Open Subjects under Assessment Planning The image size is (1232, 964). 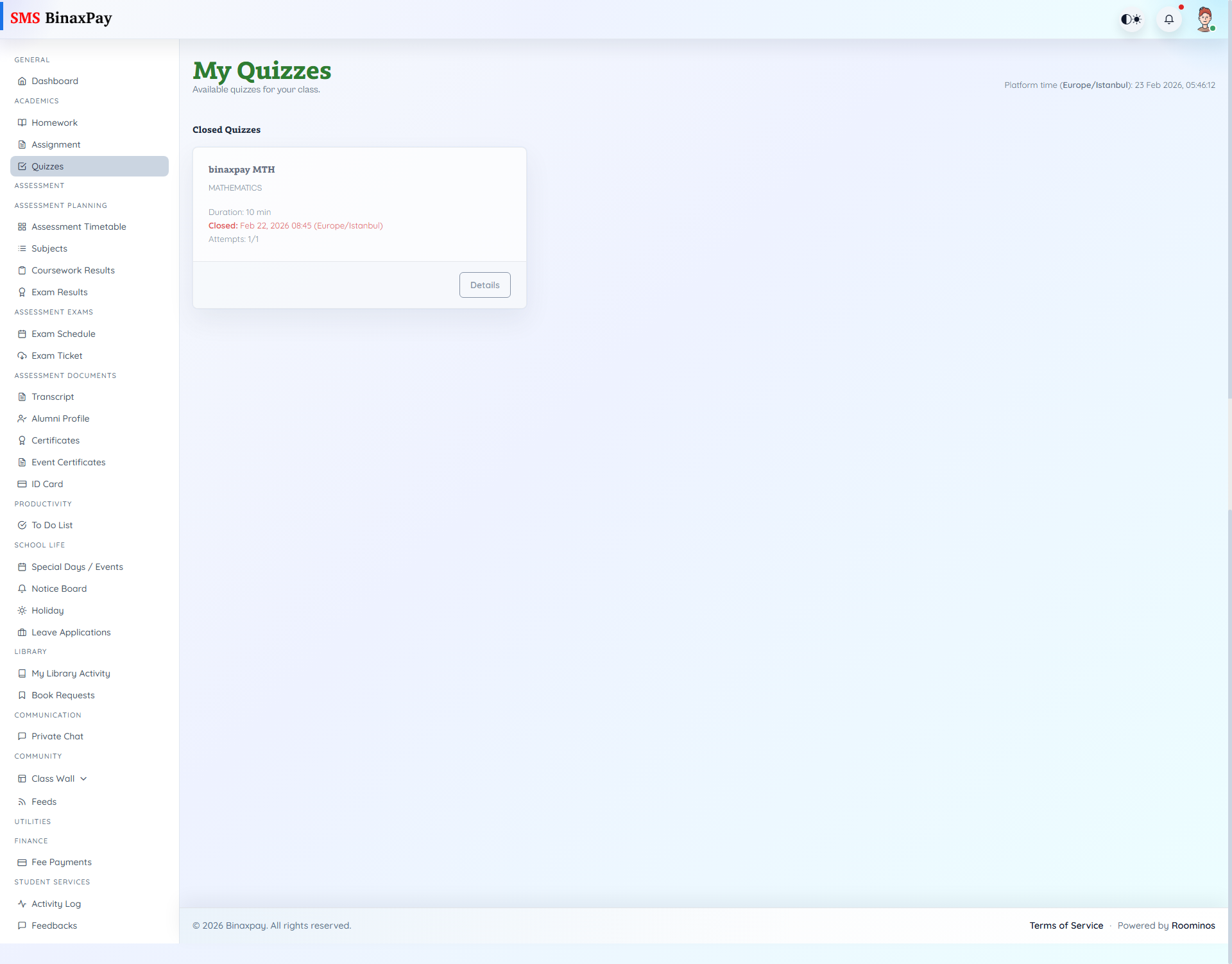49,248
